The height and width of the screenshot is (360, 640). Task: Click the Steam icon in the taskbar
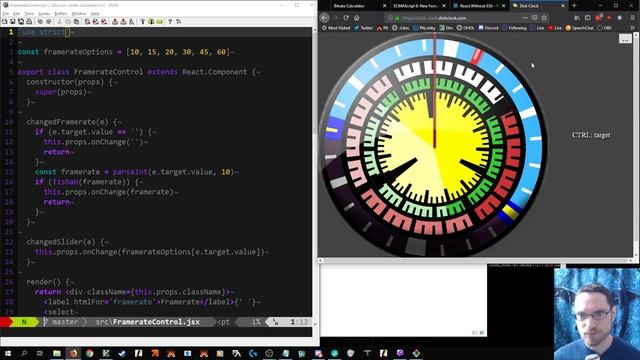[122, 353]
